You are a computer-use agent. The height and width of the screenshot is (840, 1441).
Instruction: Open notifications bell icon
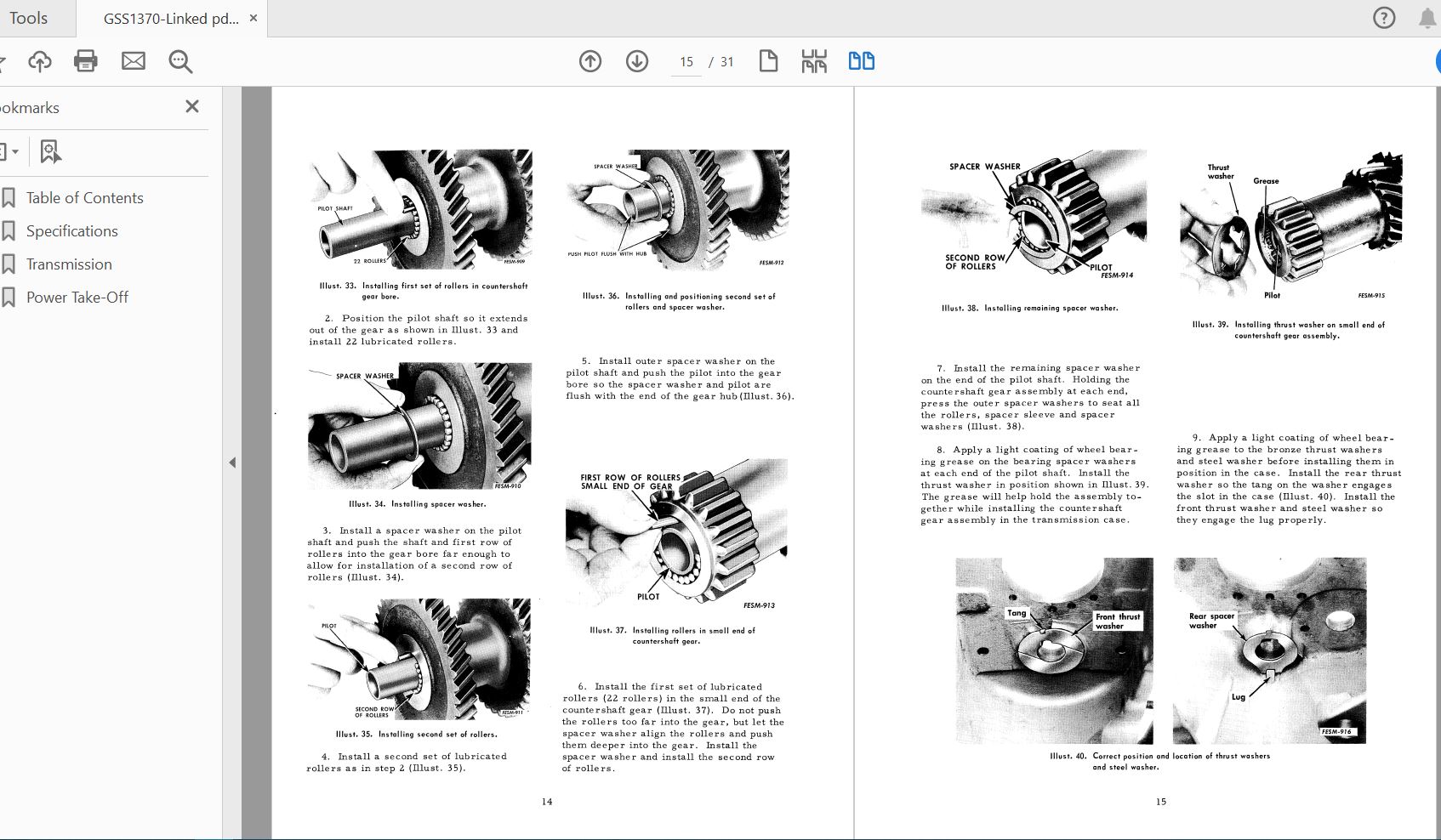pyautogui.click(x=1427, y=18)
